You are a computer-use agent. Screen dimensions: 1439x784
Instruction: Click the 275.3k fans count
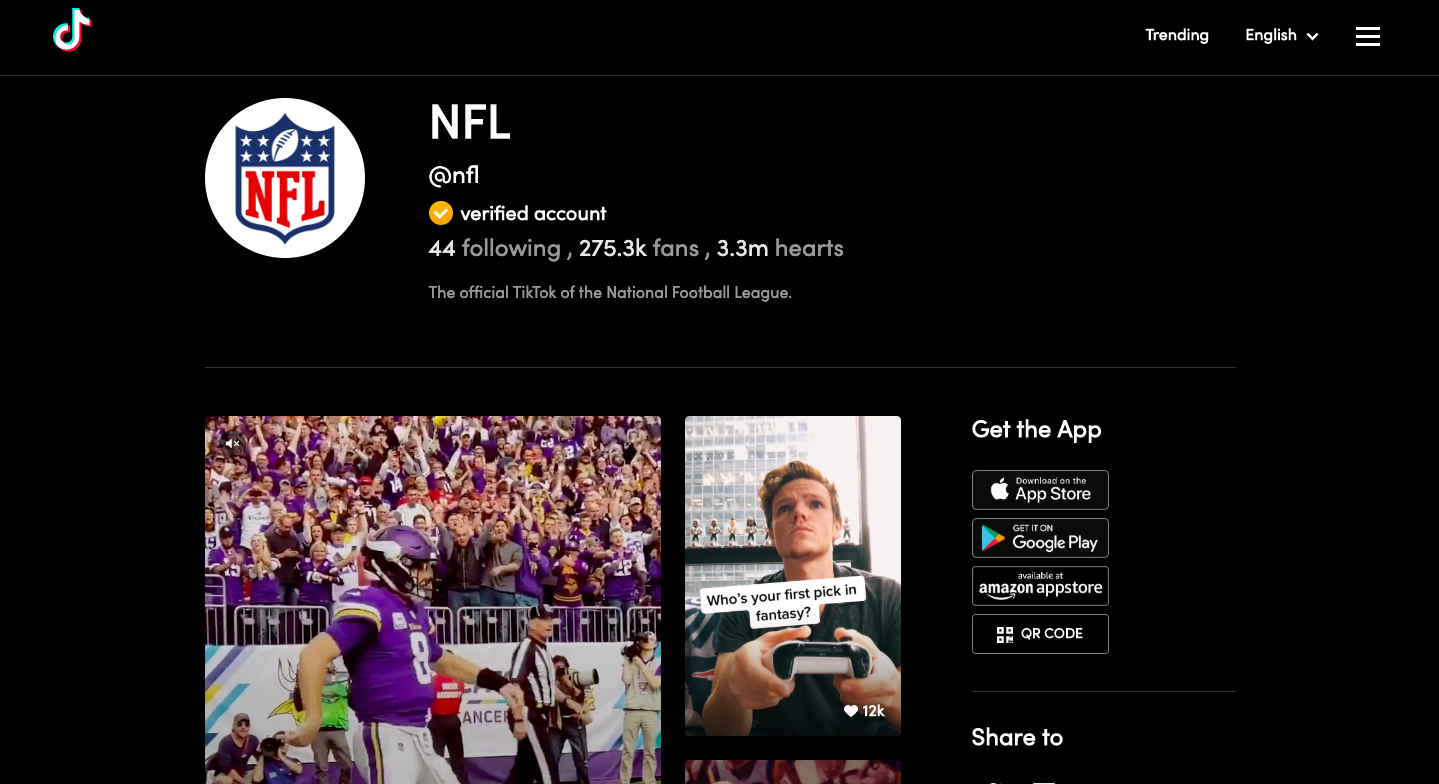639,248
